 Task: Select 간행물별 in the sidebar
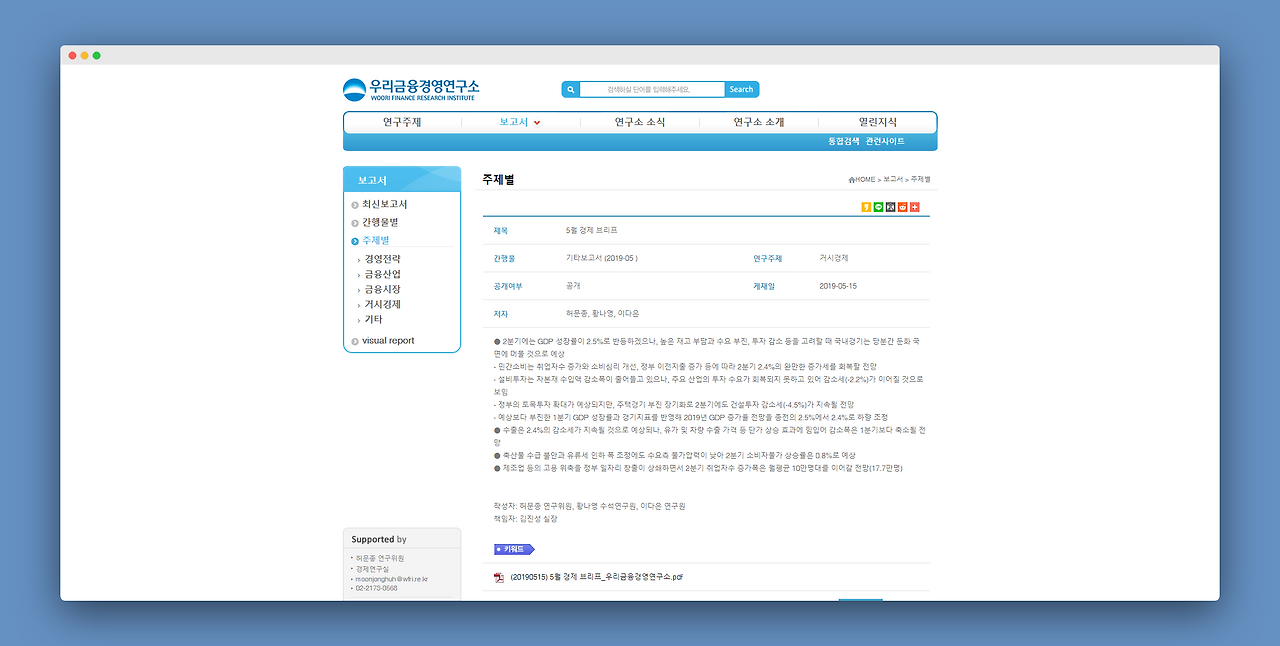(380, 222)
